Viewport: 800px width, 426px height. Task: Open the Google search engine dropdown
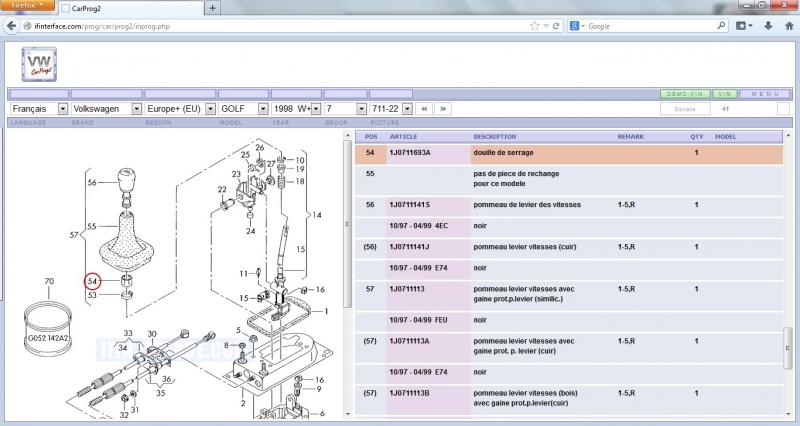tap(577, 26)
